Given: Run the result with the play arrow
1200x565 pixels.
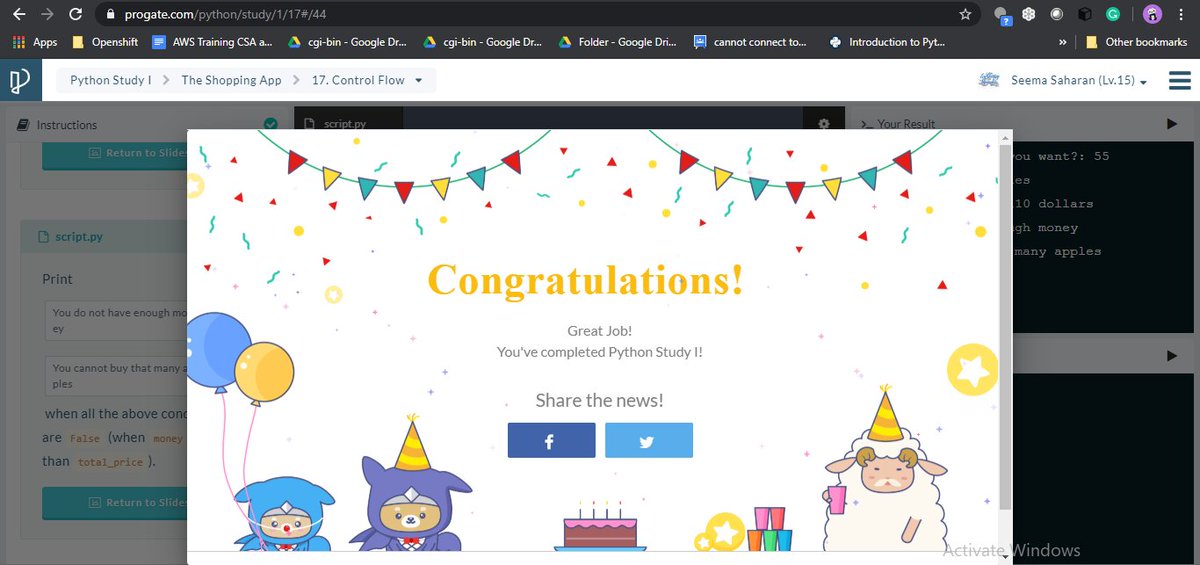Looking at the screenshot, I should coord(1172,124).
